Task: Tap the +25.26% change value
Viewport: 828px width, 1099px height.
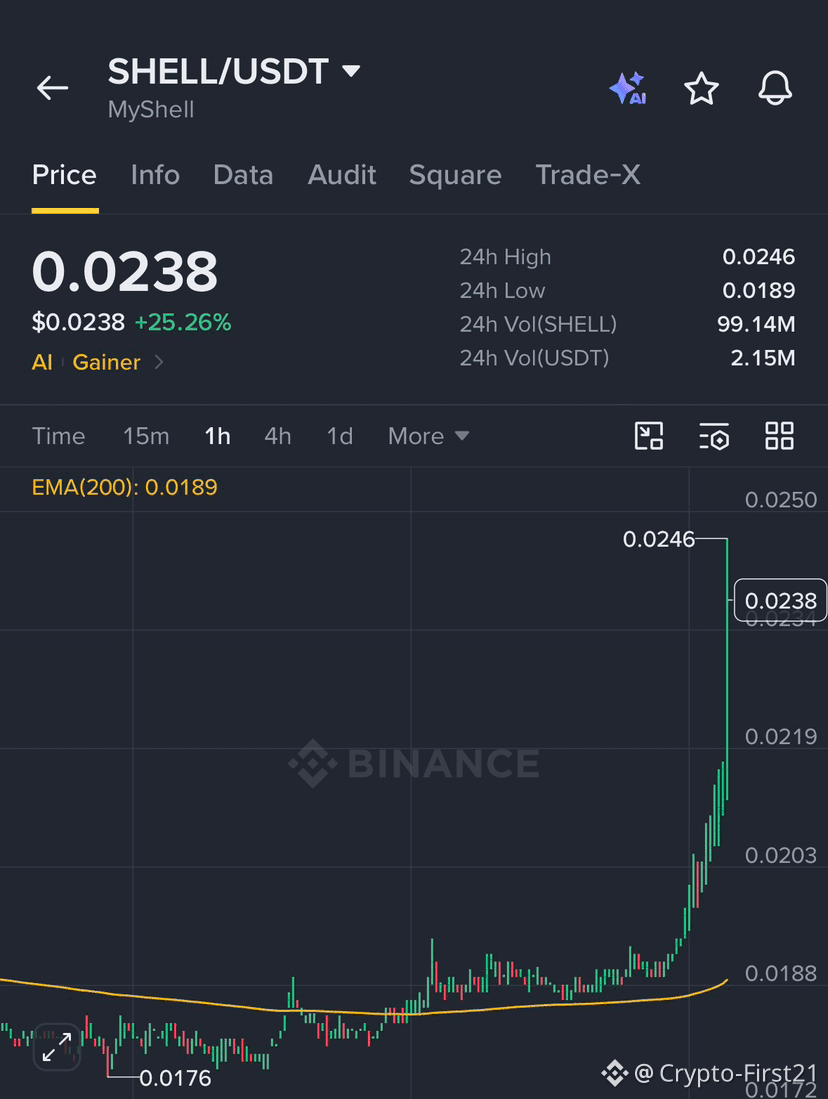Action: [183, 322]
